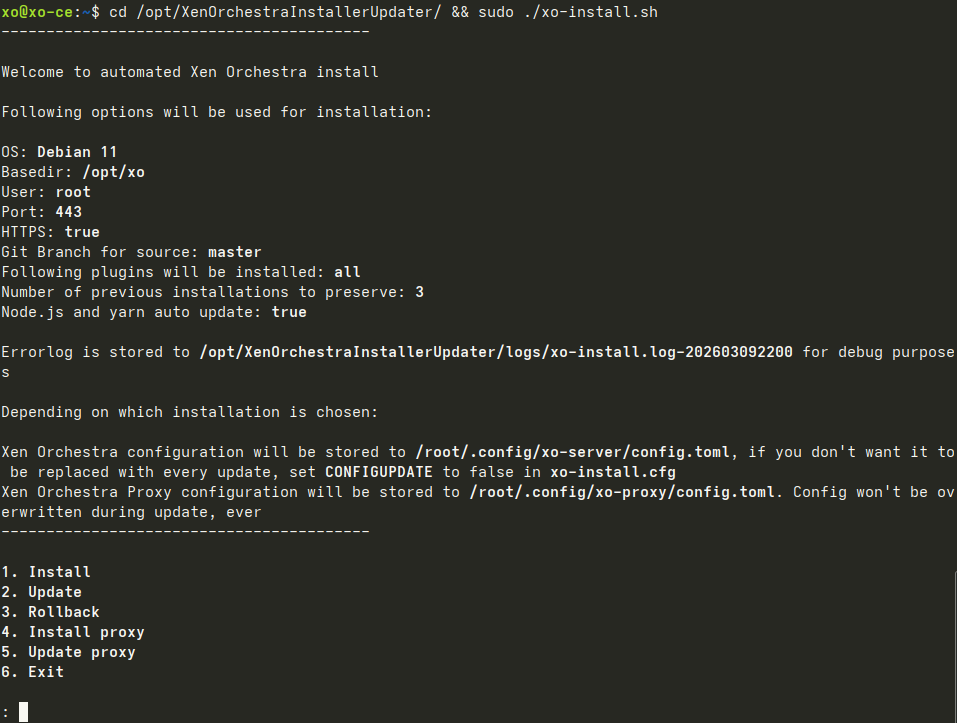The image size is (957, 723).
Task: Click the port value 443
Action: tap(69, 212)
